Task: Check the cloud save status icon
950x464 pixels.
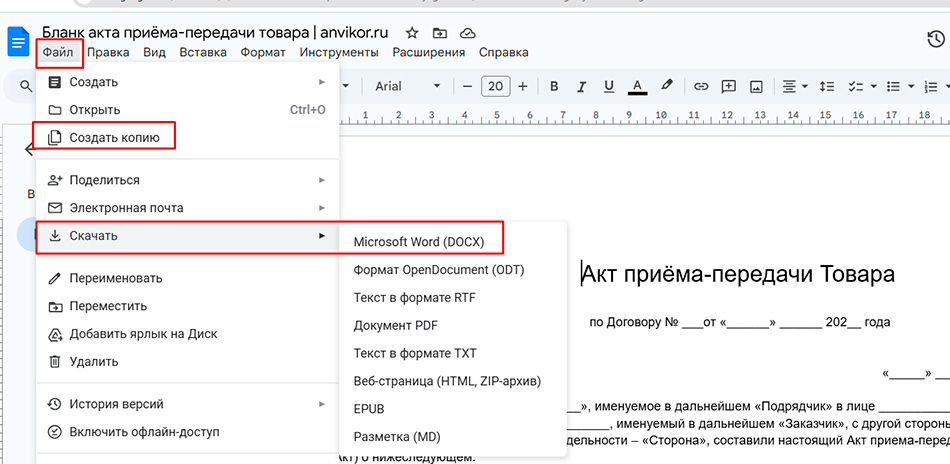Action: [x=467, y=33]
